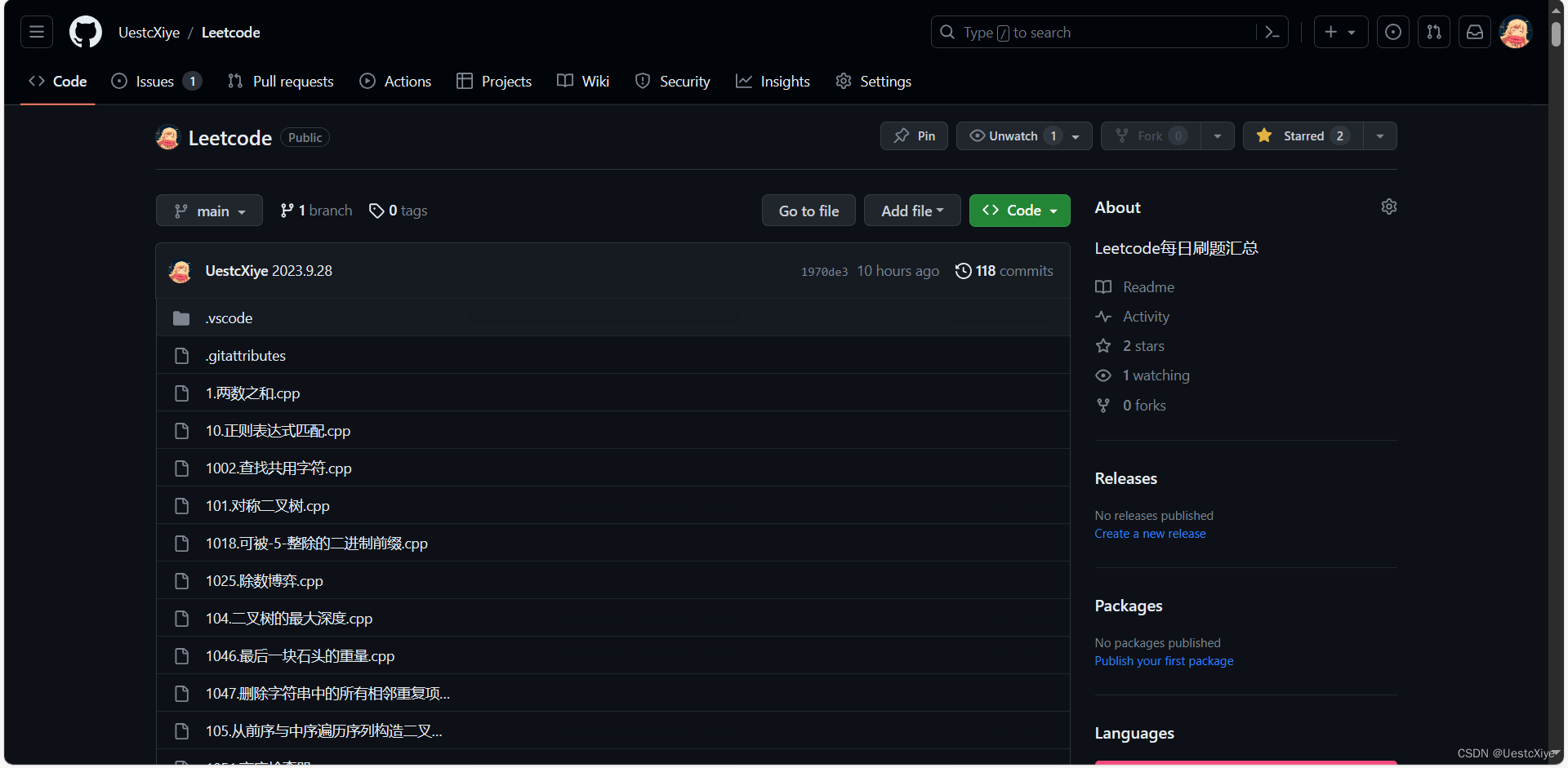Screen dimensions: 1568x768
Task: Open the Actions tab
Action: point(395,81)
